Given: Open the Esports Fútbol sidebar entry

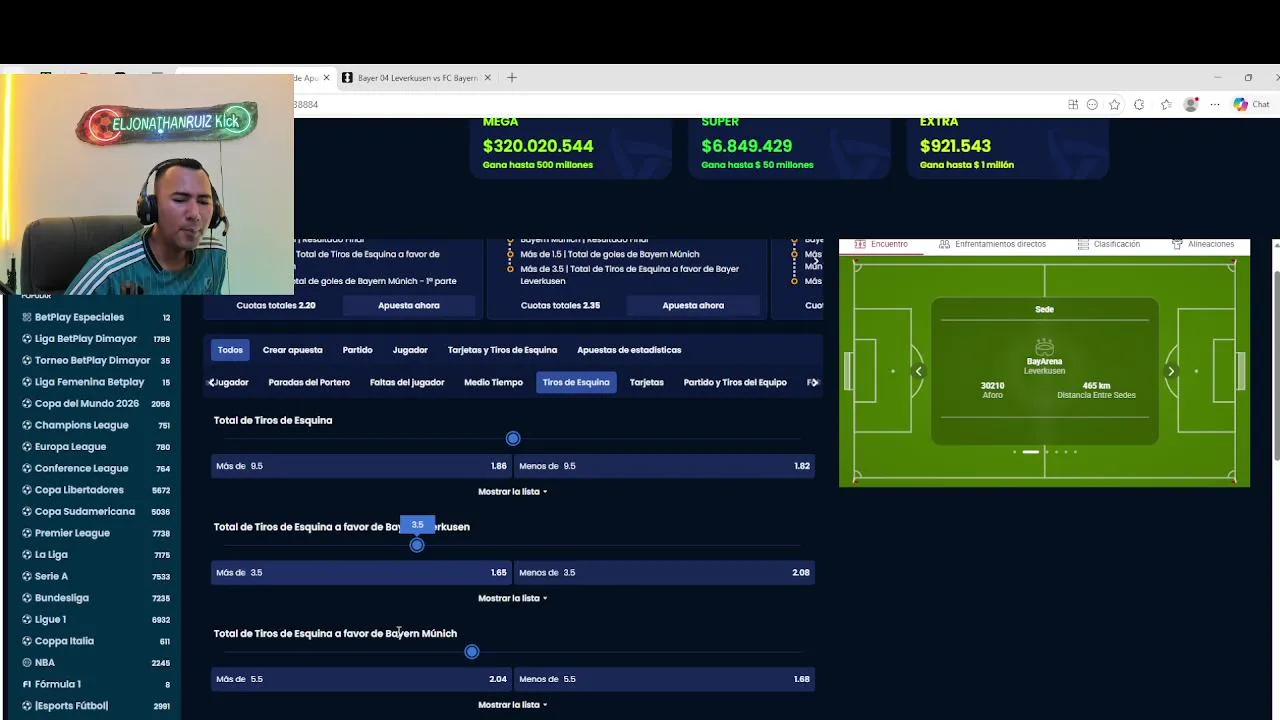Looking at the screenshot, I should pyautogui.click(x=96, y=706).
